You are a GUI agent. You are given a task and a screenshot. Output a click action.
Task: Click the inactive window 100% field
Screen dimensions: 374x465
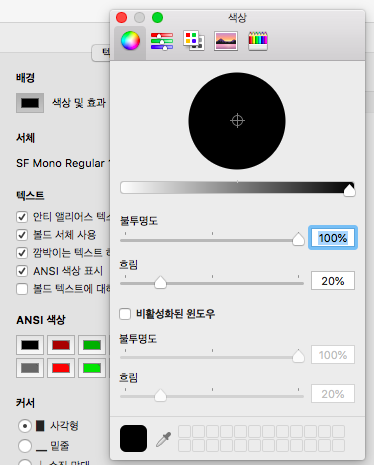tap(333, 355)
